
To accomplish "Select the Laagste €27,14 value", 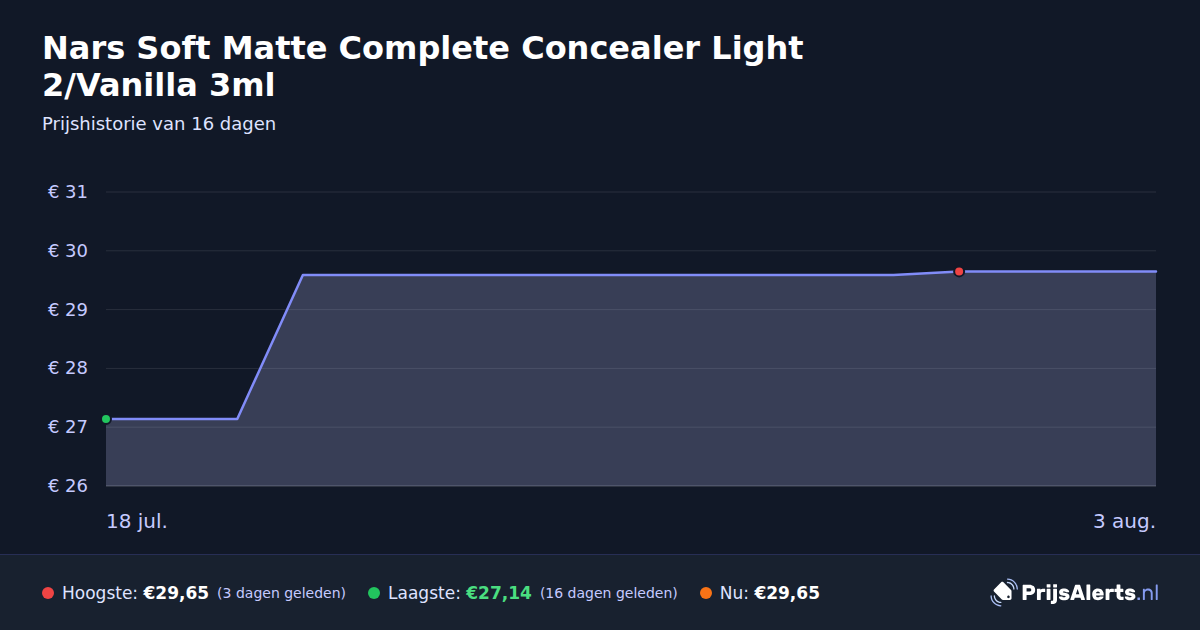I will click(499, 593).
